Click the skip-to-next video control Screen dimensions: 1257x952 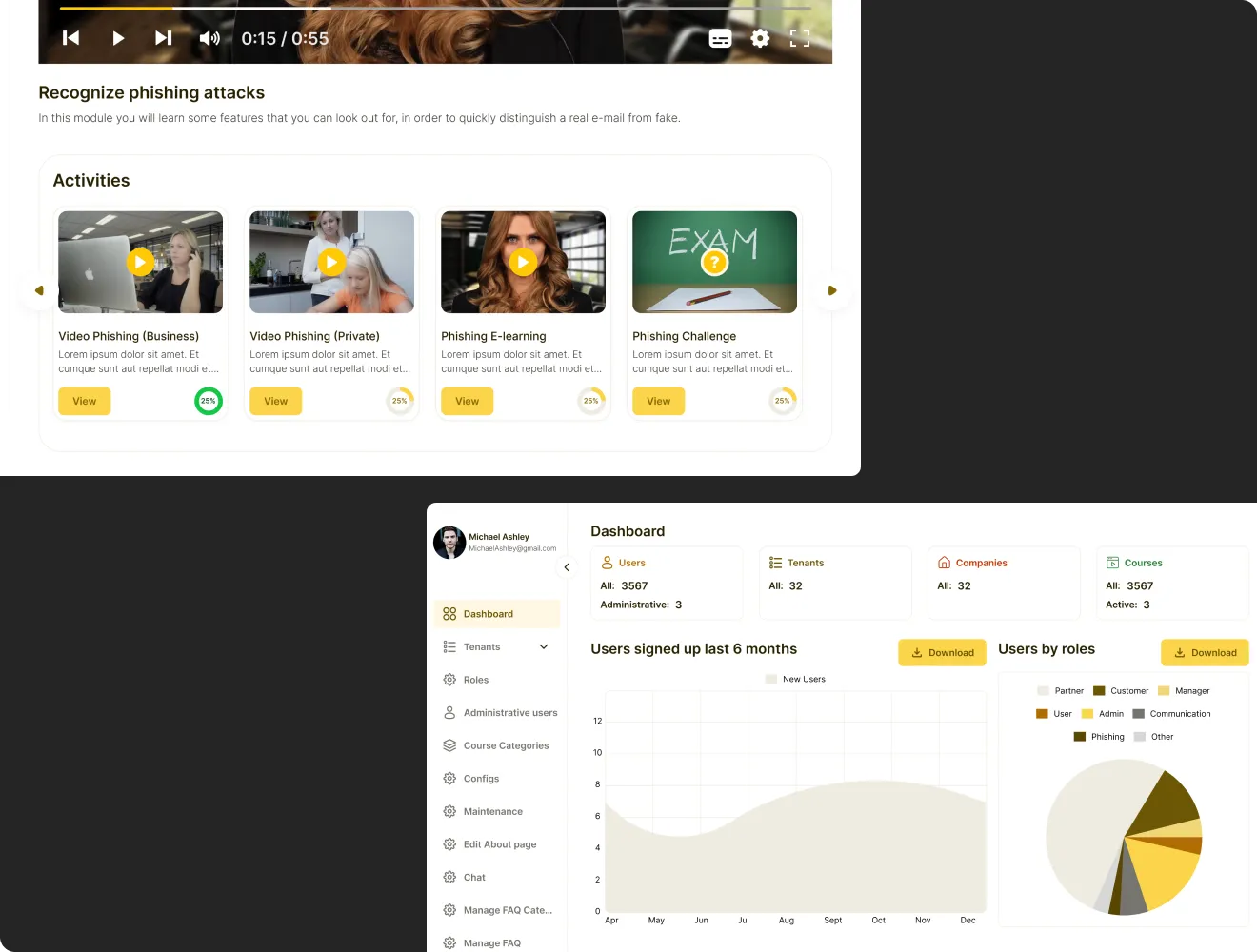click(x=164, y=38)
